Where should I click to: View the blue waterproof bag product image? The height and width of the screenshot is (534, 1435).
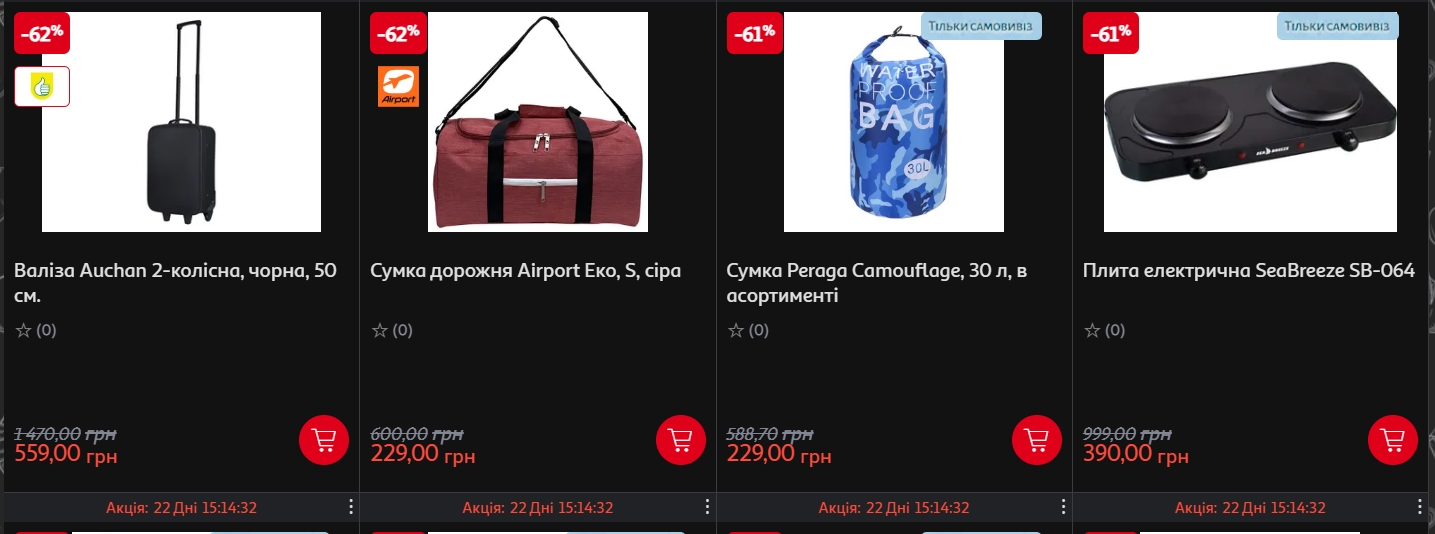(x=894, y=122)
